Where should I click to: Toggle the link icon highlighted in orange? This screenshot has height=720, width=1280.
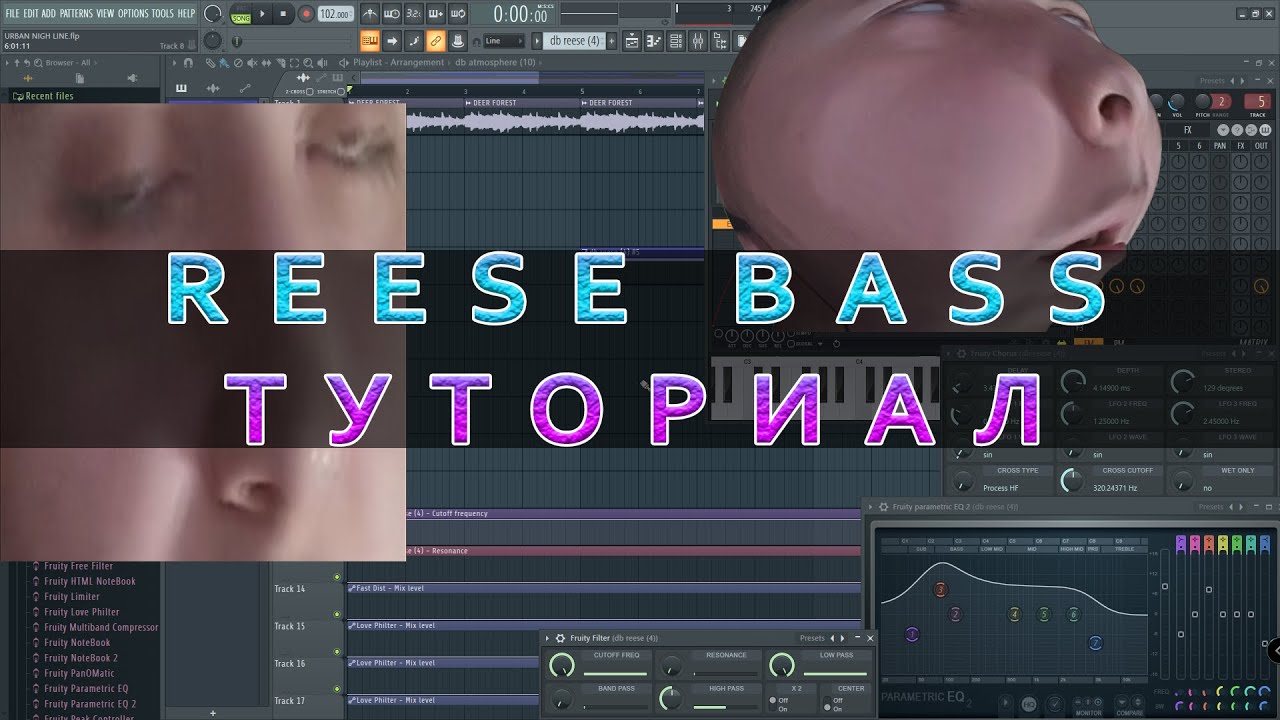tap(435, 41)
